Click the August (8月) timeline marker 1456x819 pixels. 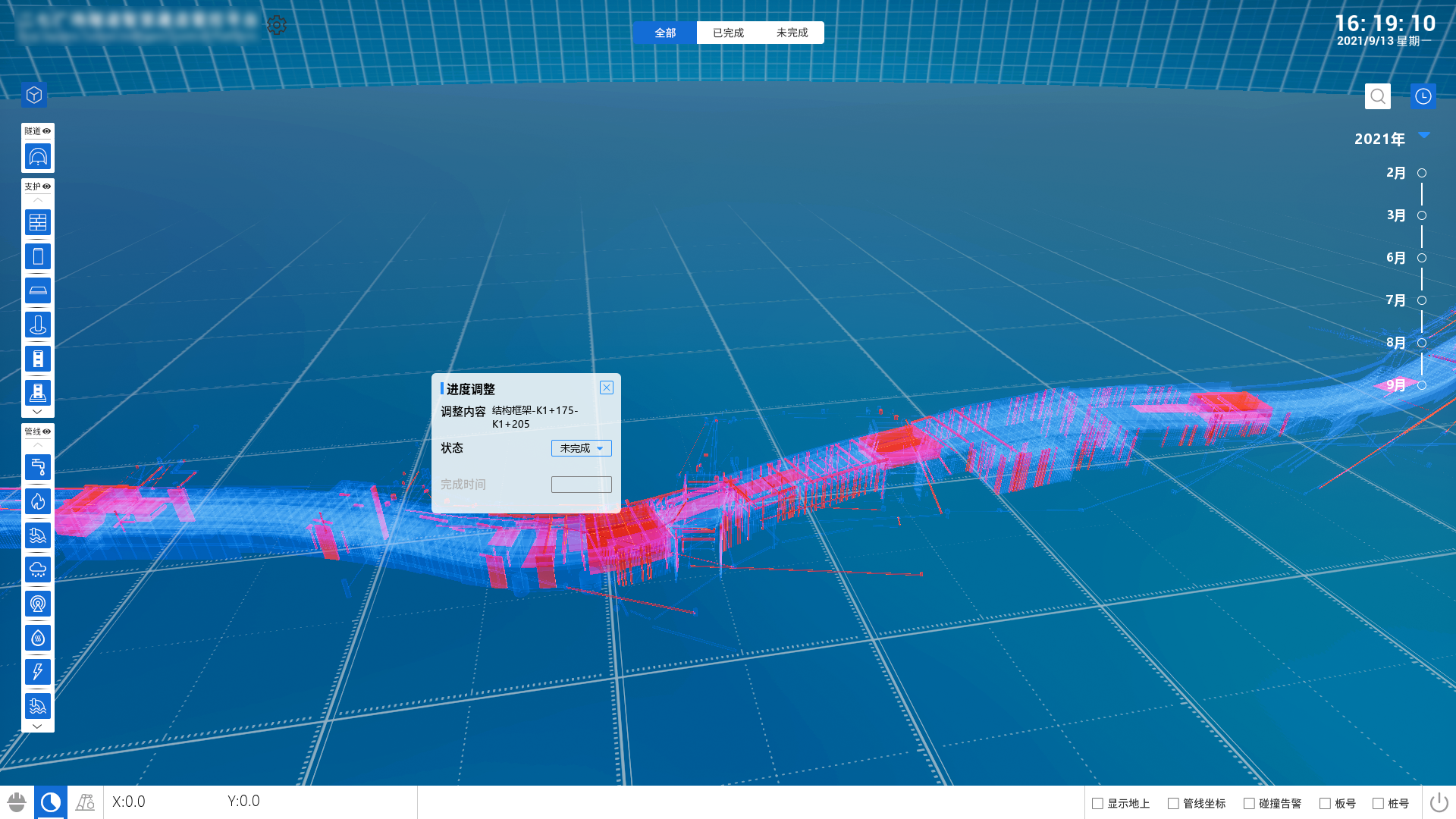tap(1423, 342)
